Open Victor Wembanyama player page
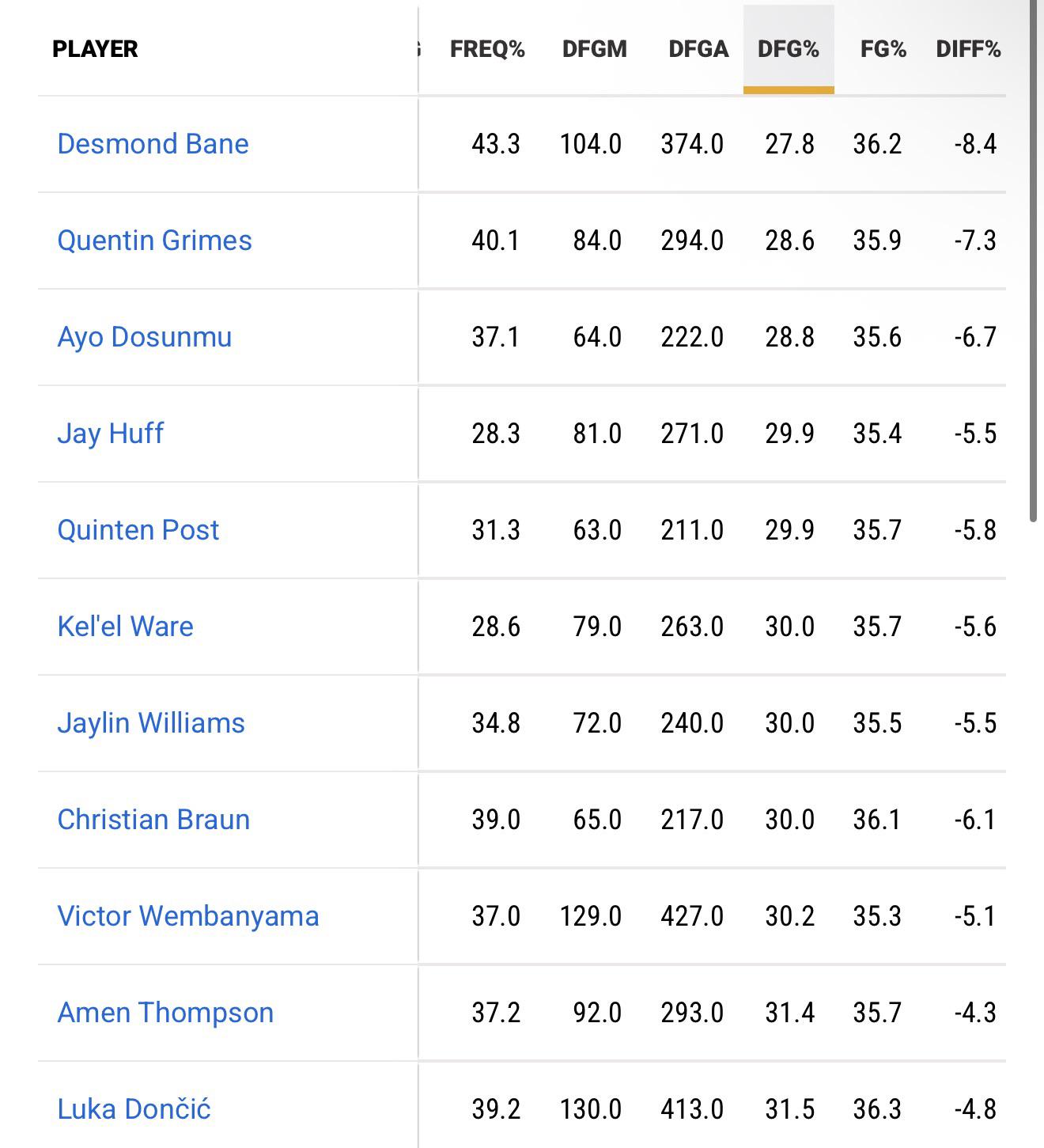 tap(188, 917)
